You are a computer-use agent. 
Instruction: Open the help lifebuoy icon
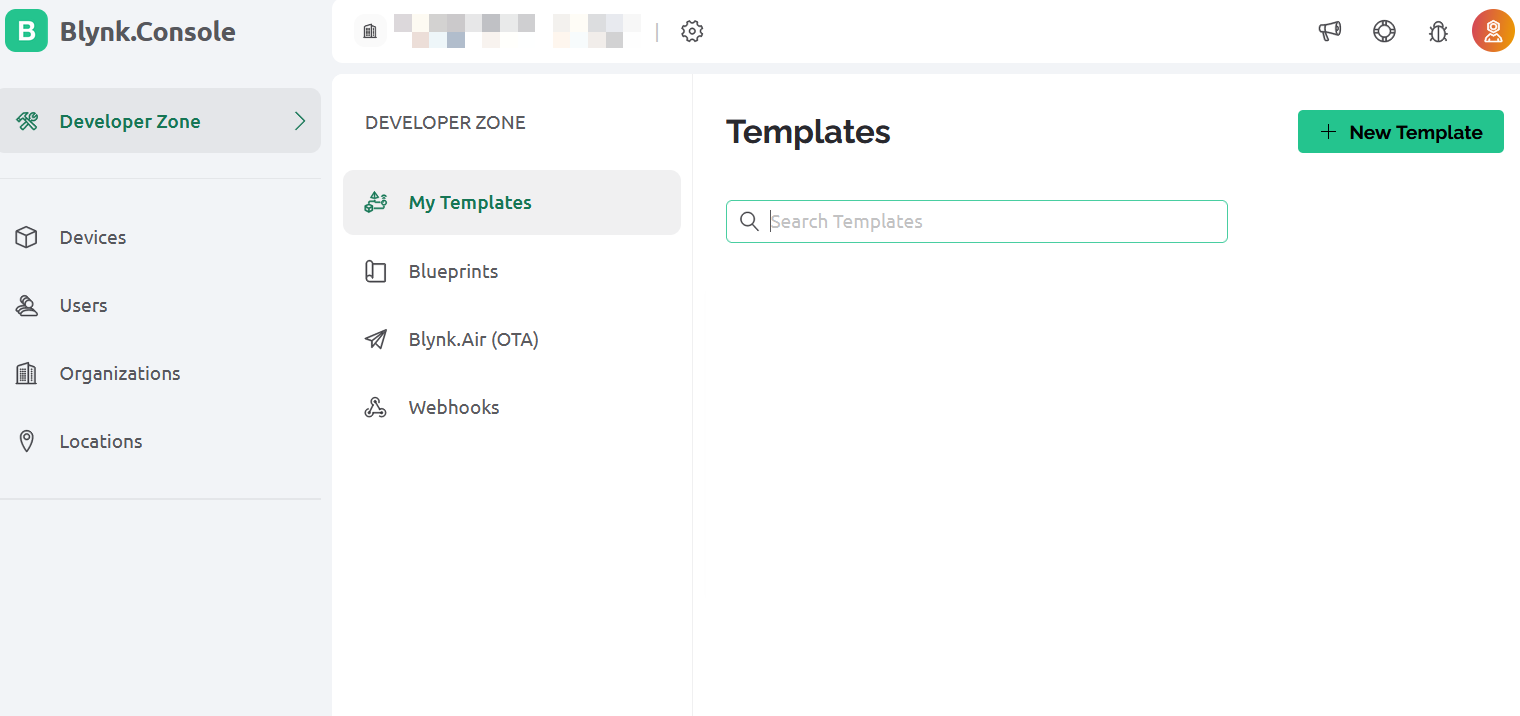(1384, 31)
